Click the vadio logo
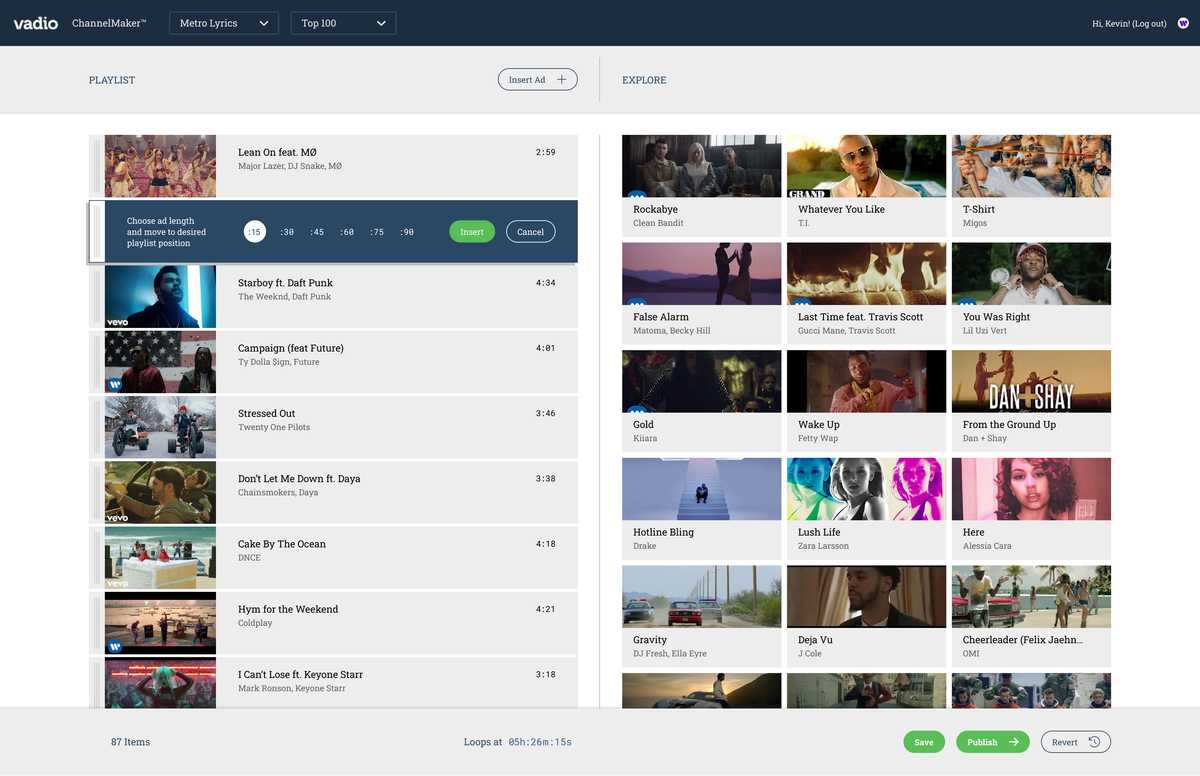Screen dimensions: 1200x776 tap(36, 23)
